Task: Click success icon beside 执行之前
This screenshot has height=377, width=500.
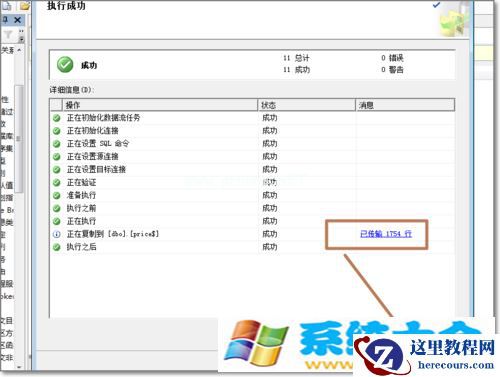Action: (57, 208)
